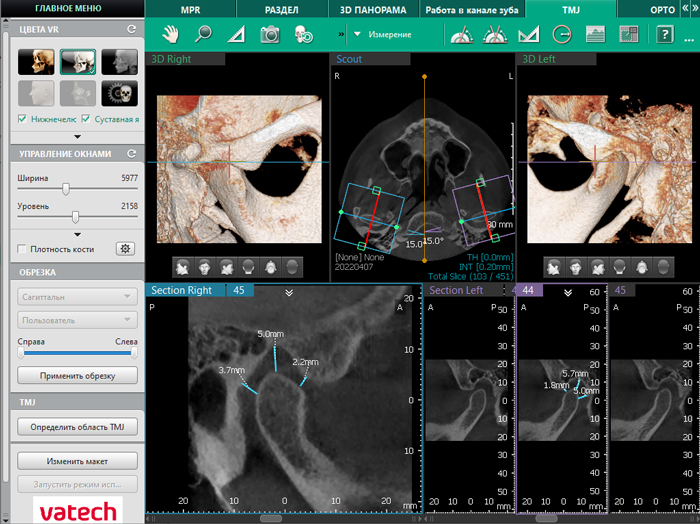The width and height of the screenshot is (700, 524).
Task: Click the Определить область TMJ button
Action: [77, 427]
